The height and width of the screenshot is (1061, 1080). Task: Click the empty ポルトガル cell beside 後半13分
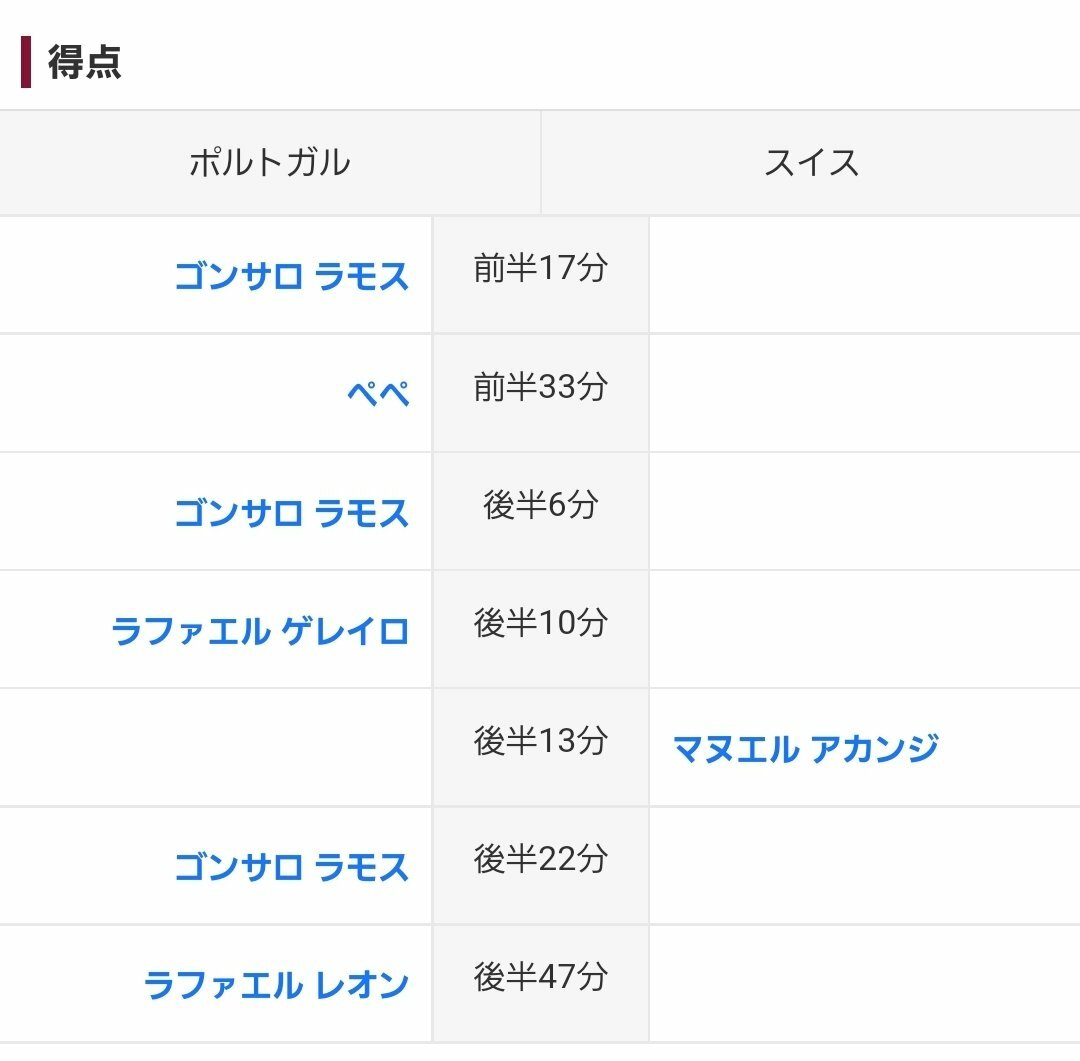coord(216,747)
